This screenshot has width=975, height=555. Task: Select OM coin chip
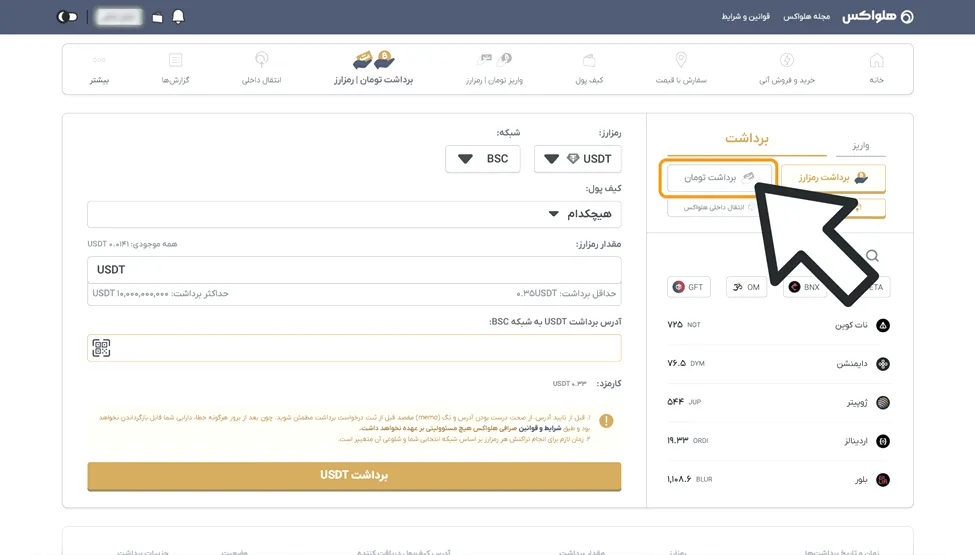click(746, 287)
